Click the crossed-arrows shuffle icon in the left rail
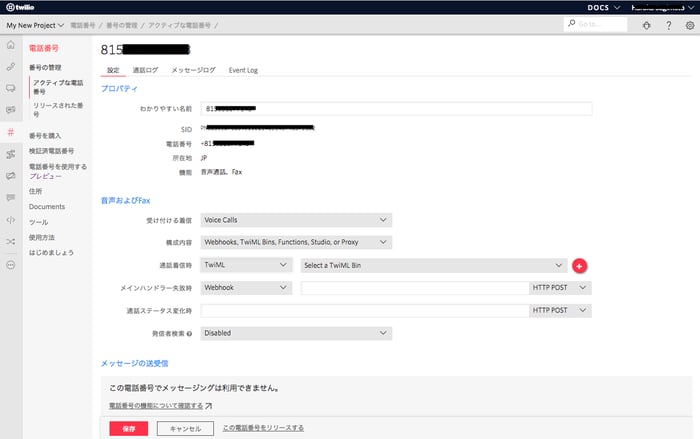Viewport: 700px width, 439px height. click(11, 242)
